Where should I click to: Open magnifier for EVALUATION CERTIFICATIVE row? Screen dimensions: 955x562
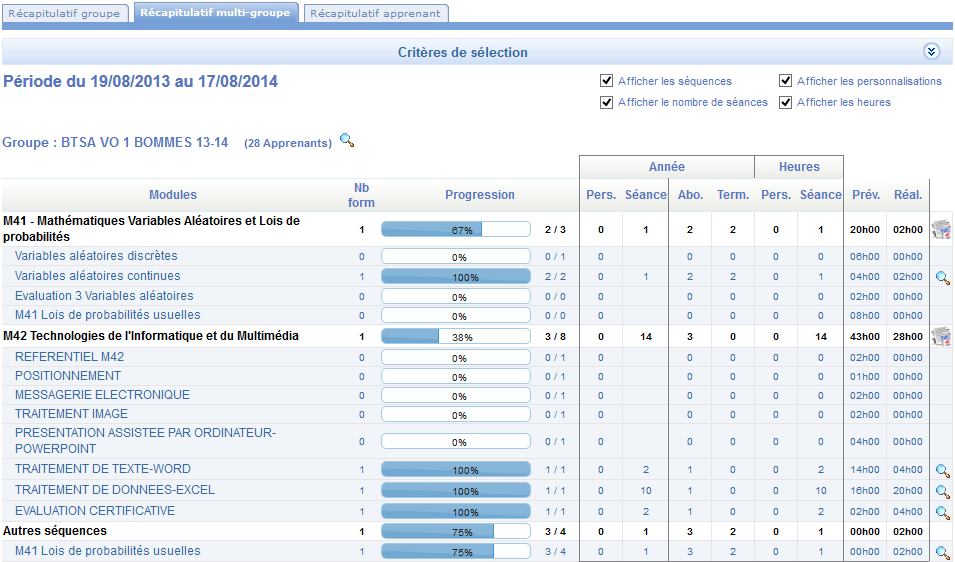coord(942,512)
